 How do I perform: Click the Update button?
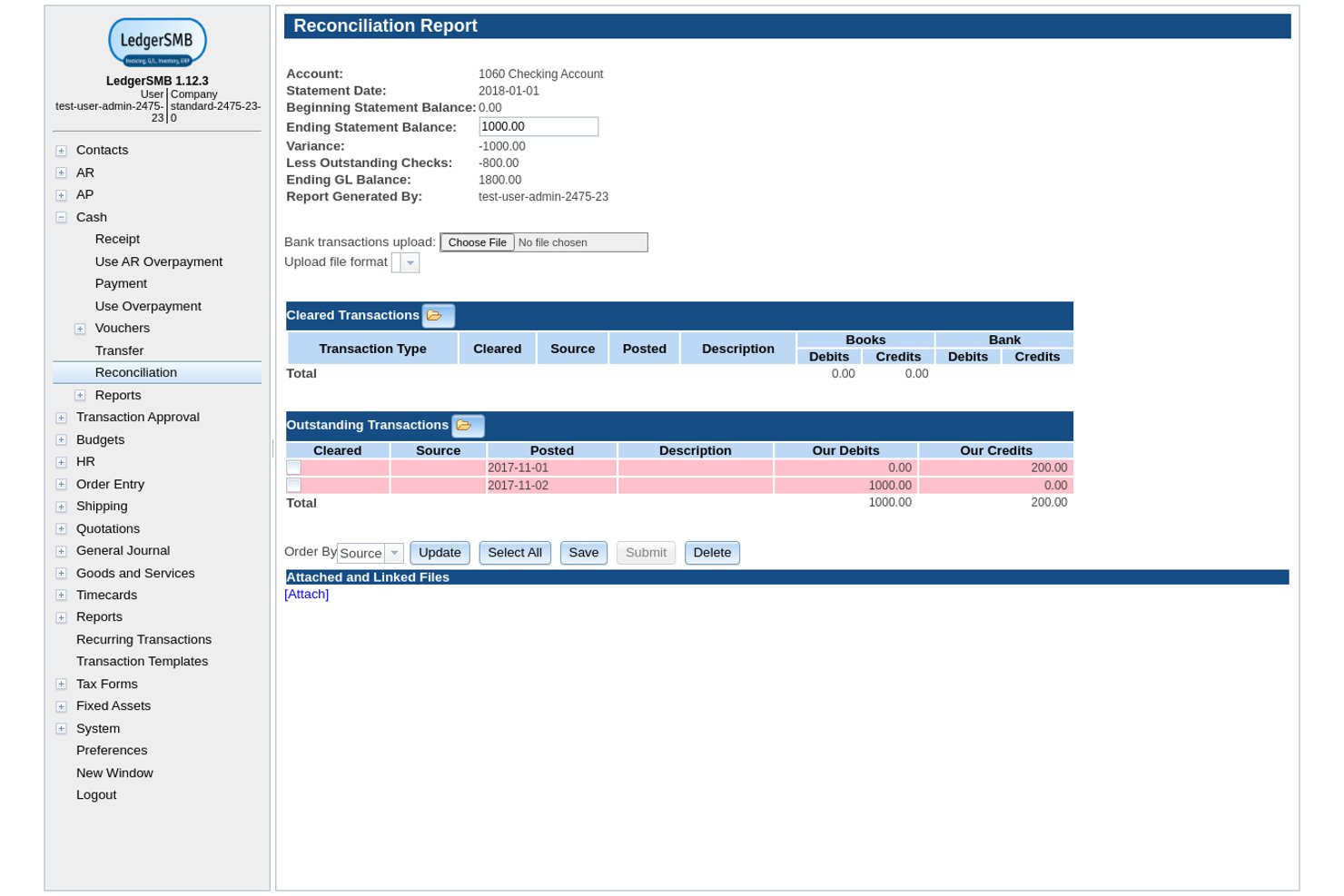tap(440, 553)
